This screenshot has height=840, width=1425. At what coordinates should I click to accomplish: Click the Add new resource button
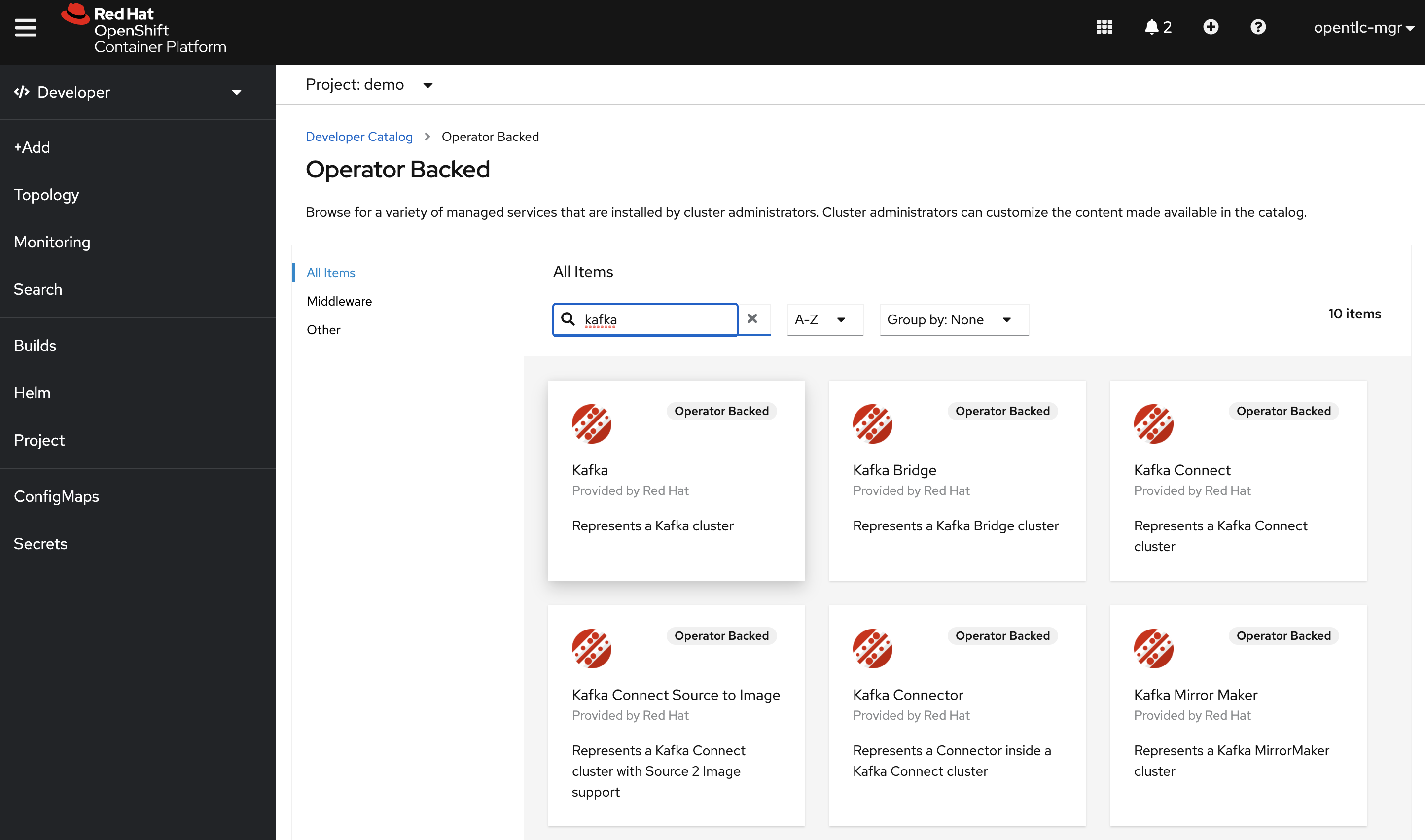pos(1211,27)
